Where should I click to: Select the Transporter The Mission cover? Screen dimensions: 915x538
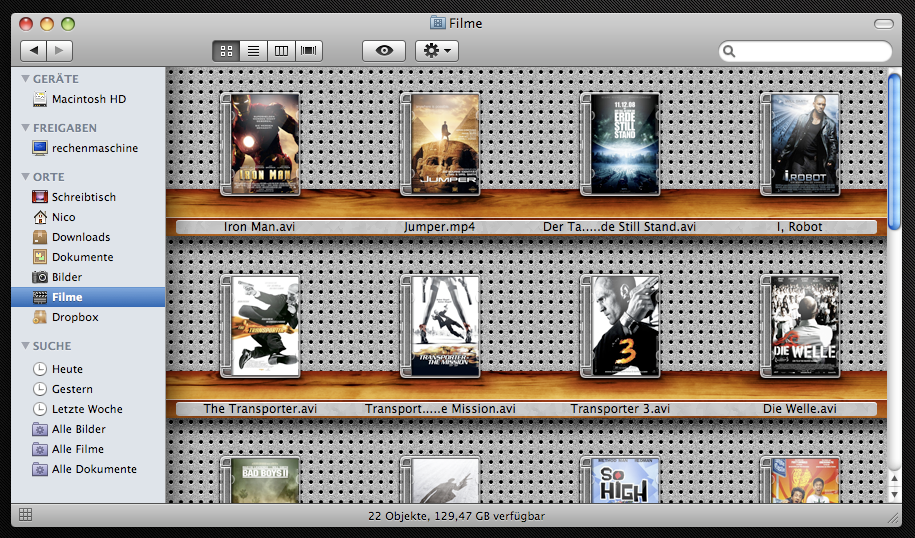pyautogui.click(x=440, y=326)
